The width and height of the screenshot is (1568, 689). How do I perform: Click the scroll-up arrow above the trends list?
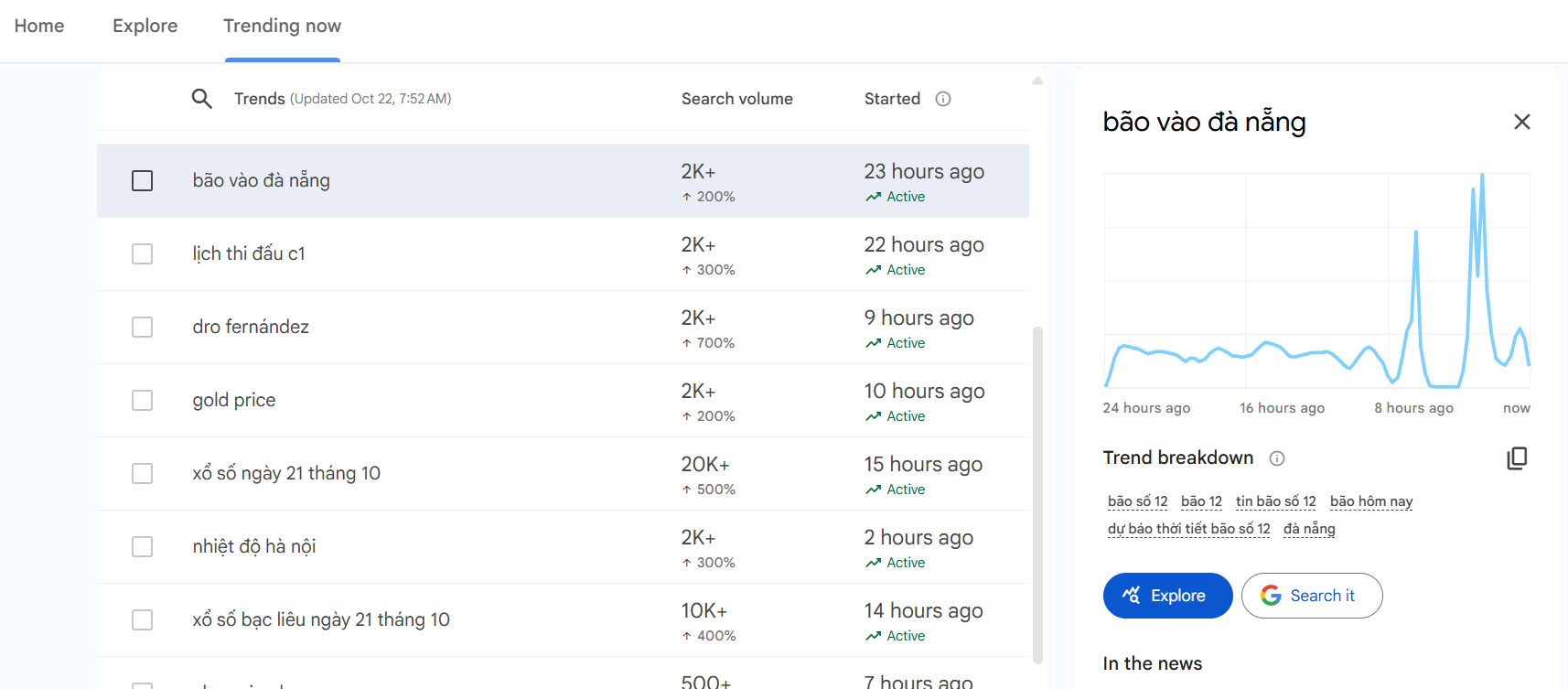(x=1037, y=81)
